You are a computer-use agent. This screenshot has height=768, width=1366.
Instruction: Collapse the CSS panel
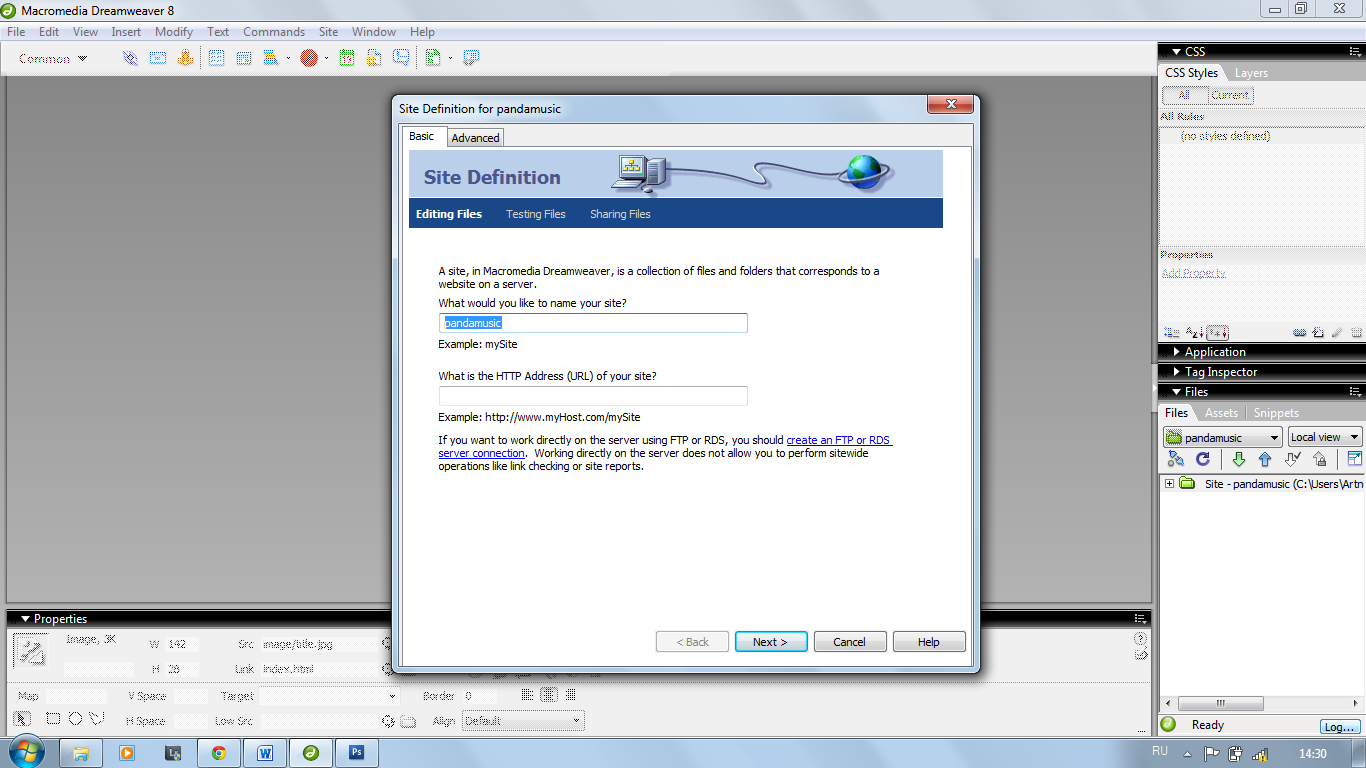1176,52
